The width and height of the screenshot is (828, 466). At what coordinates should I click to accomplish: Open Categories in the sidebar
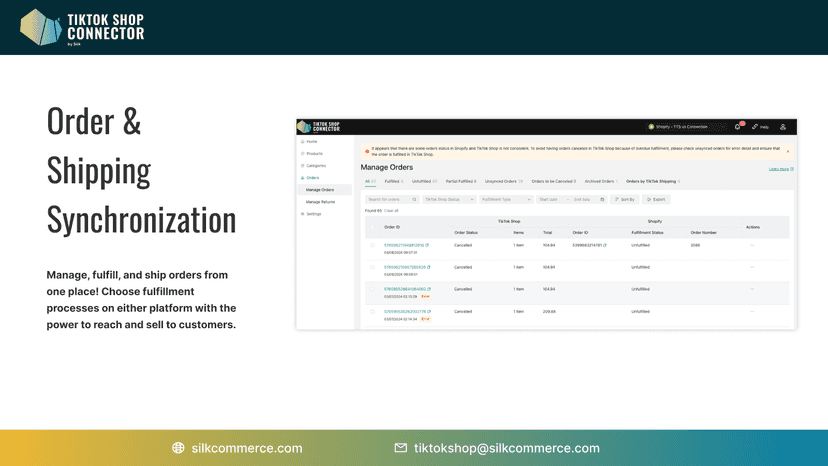click(316, 166)
